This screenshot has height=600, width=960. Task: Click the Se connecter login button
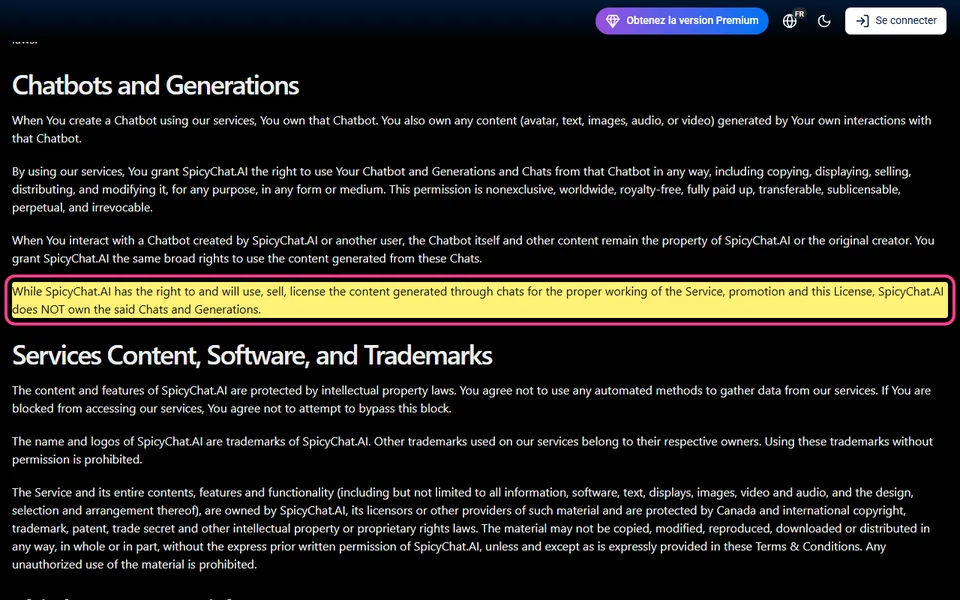click(x=896, y=21)
